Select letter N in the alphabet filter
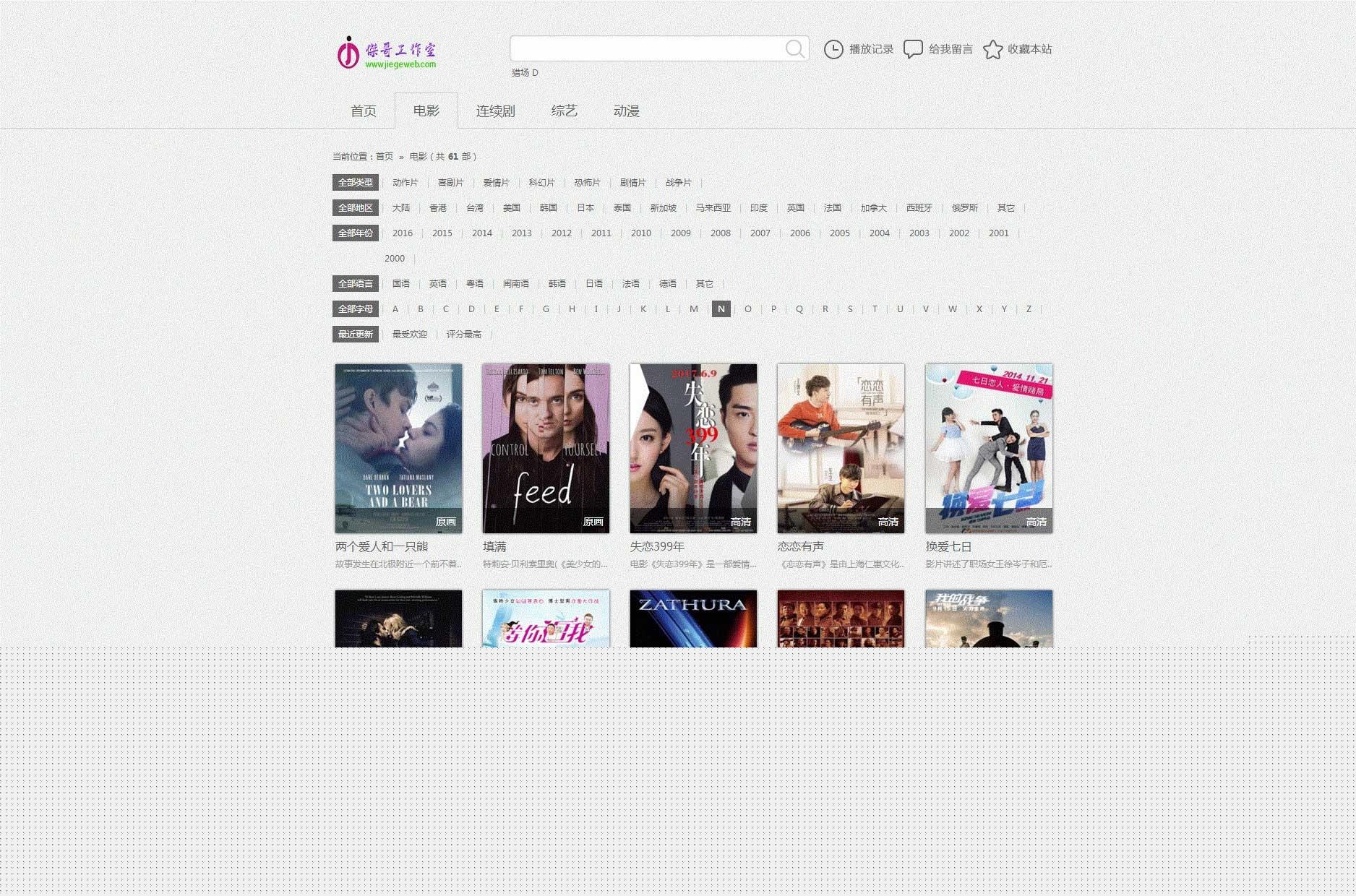This screenshot has width=1356, height=896. 721,309
